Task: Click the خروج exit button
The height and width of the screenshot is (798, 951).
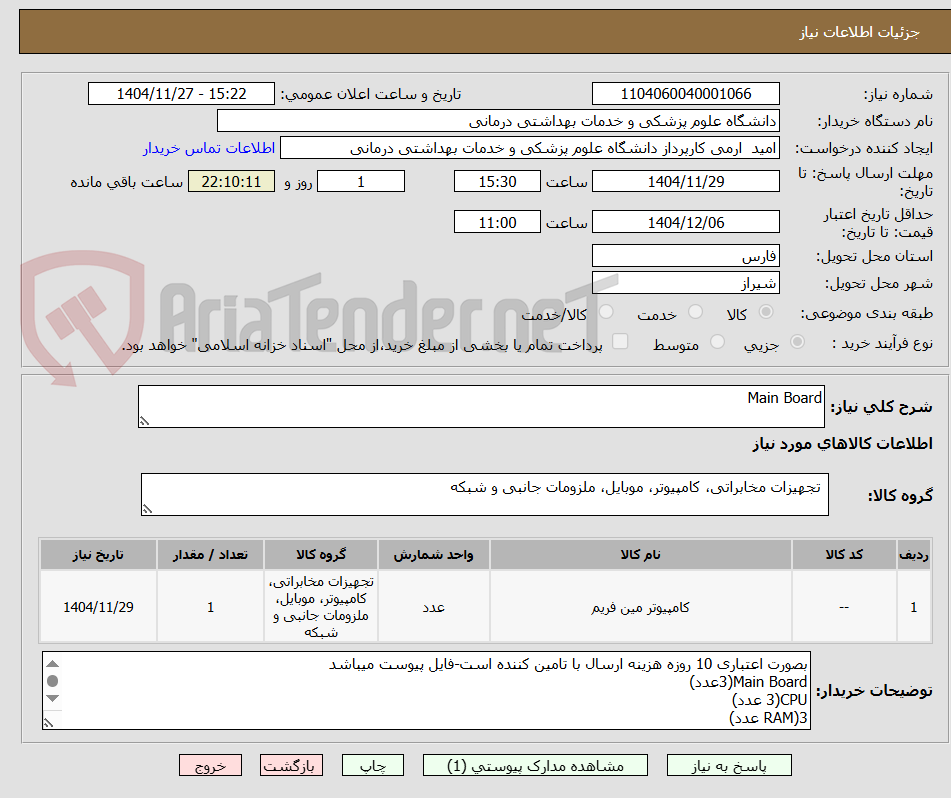Action: coord(210,765)
